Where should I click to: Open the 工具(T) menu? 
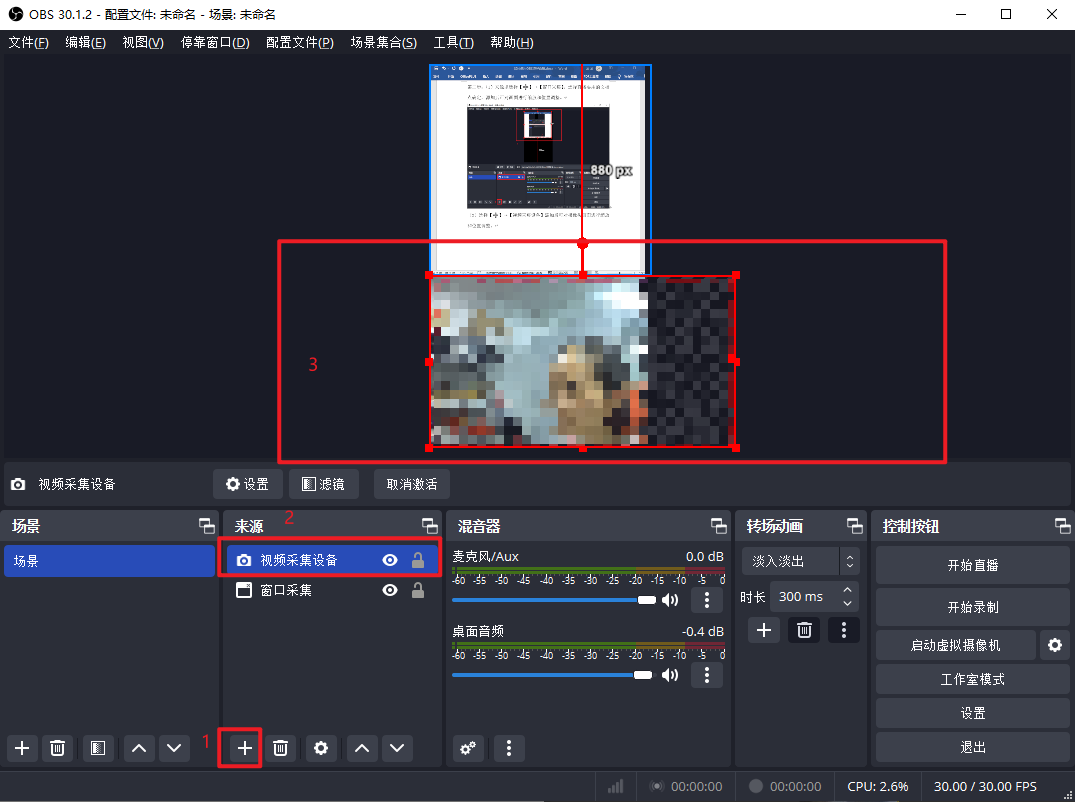pos(453,43)
